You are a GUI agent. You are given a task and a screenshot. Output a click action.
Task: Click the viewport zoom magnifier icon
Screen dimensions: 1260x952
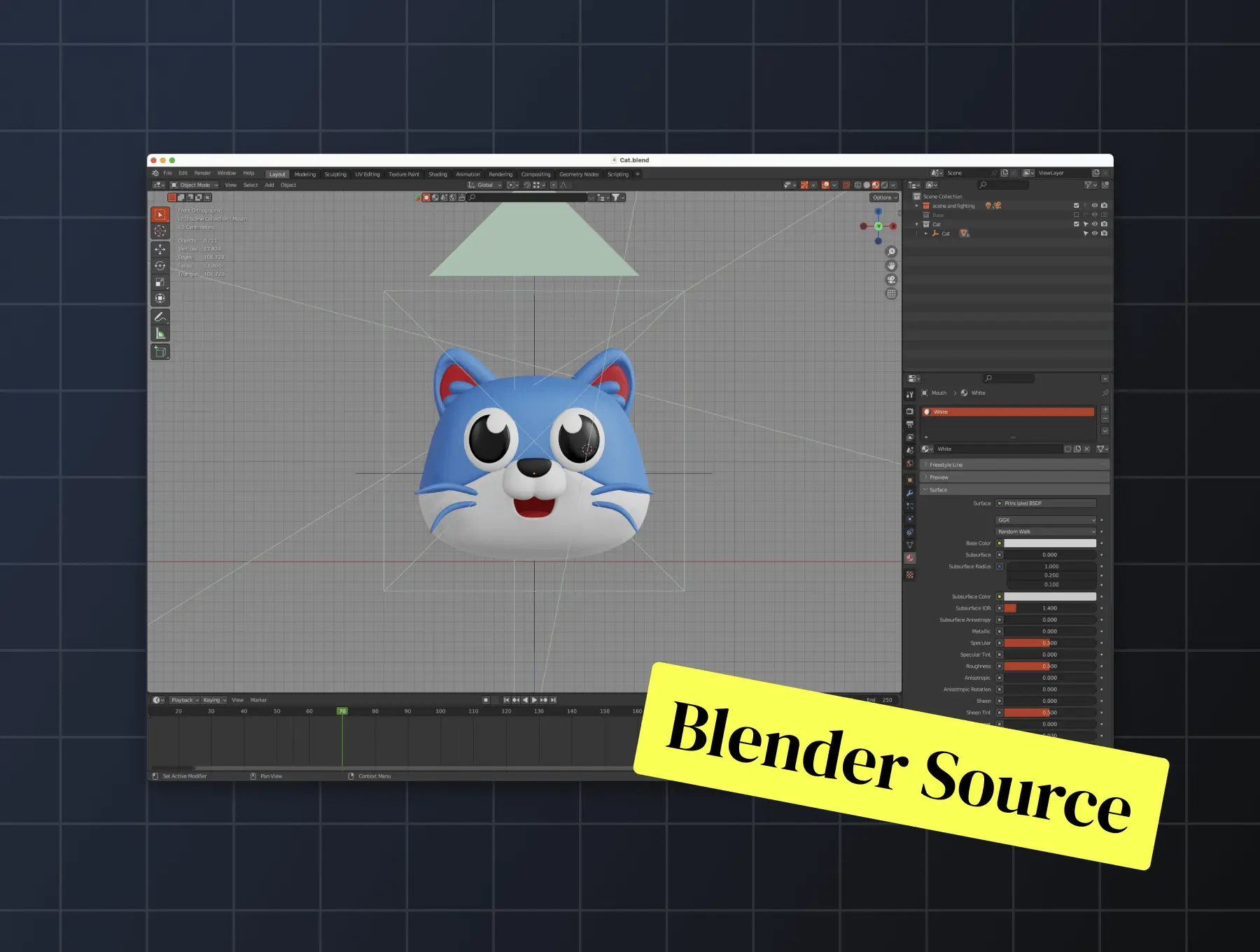pyautogui.click(x=891, y=252)
